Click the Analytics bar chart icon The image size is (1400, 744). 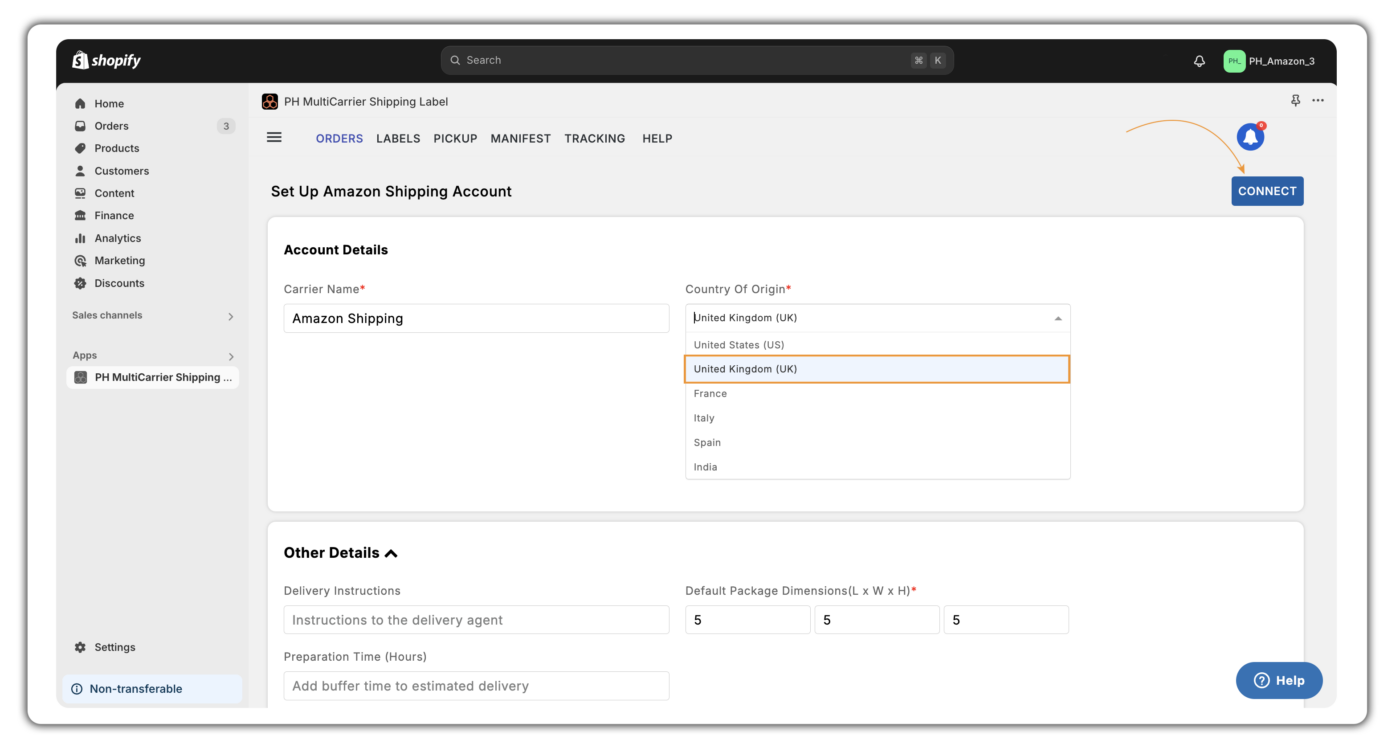point(80,238)
